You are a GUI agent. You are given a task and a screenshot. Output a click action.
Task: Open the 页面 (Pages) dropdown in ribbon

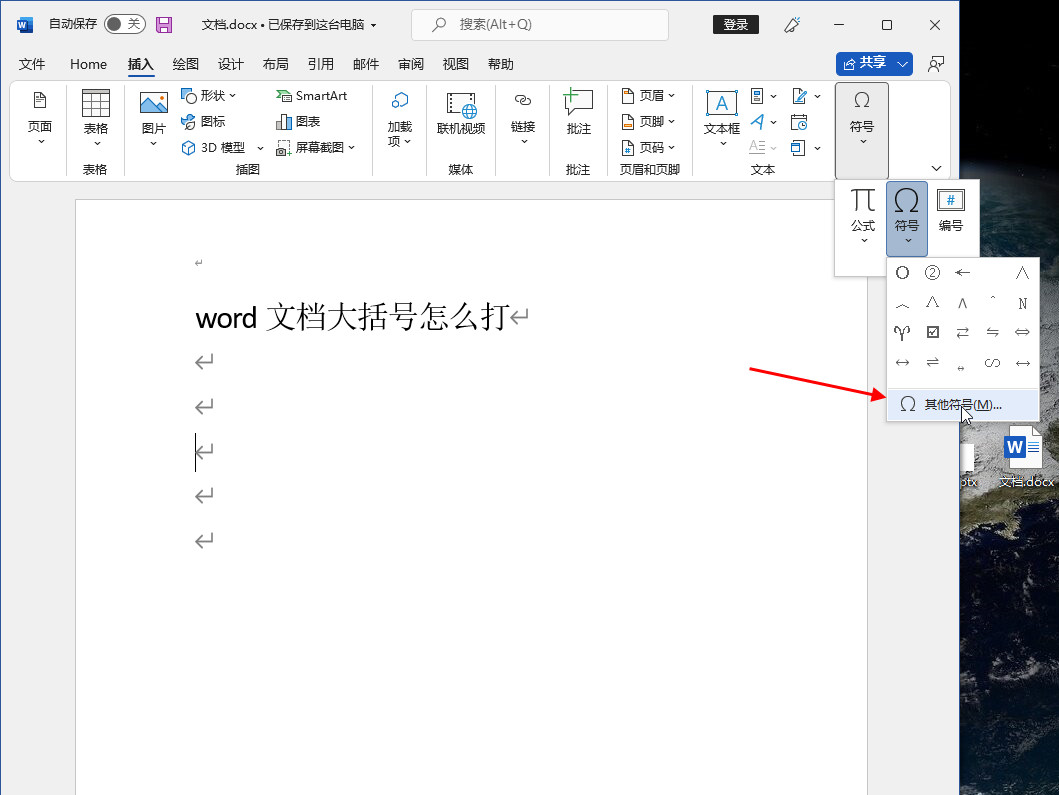point(40,119)
